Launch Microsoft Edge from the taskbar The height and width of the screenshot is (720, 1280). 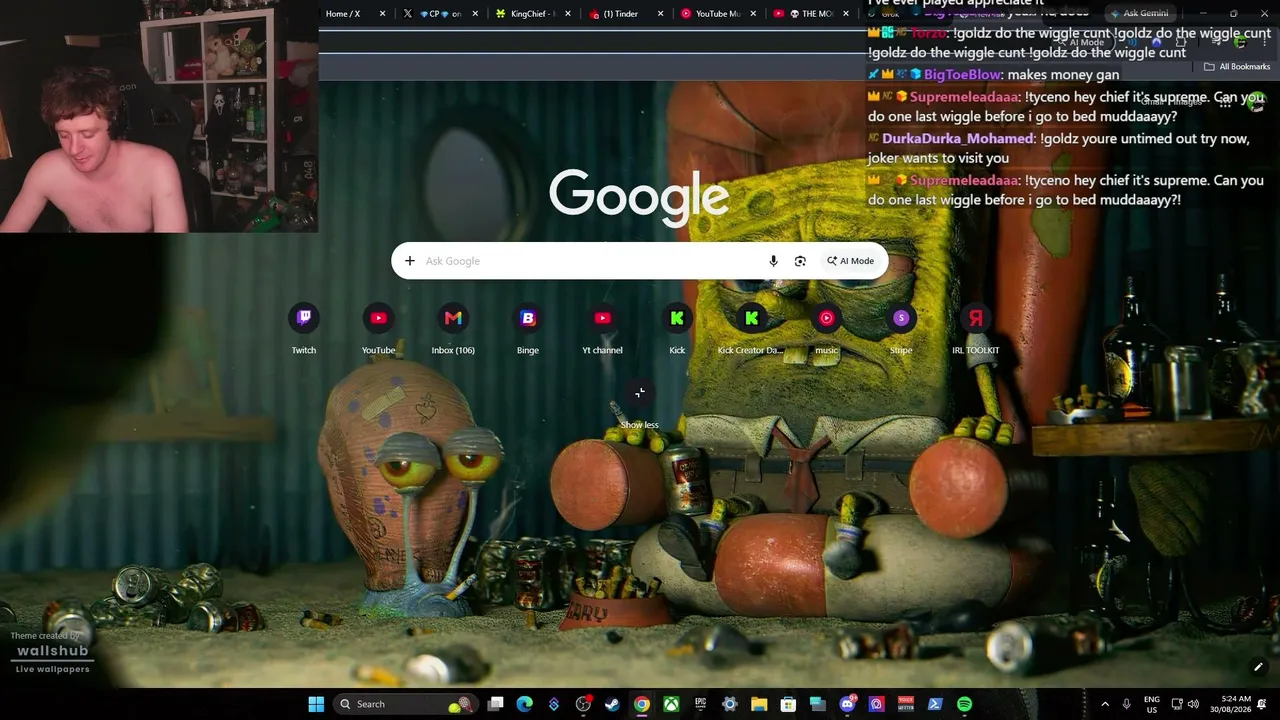525,704
